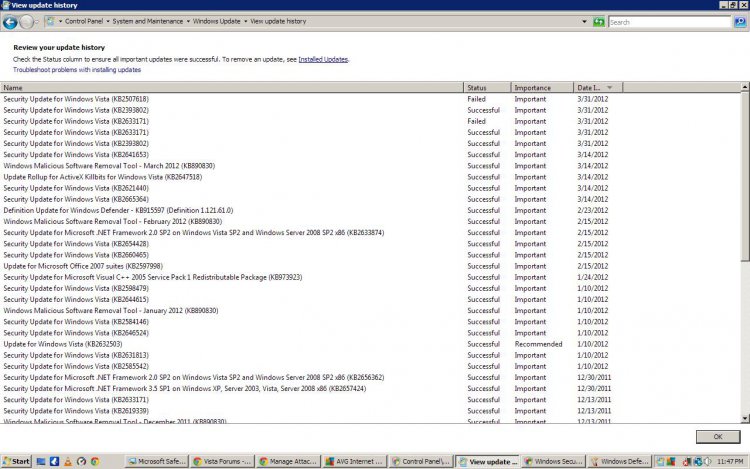Expand dropdown arrow before System and Maintenance
750x469 pixels.
108,21
